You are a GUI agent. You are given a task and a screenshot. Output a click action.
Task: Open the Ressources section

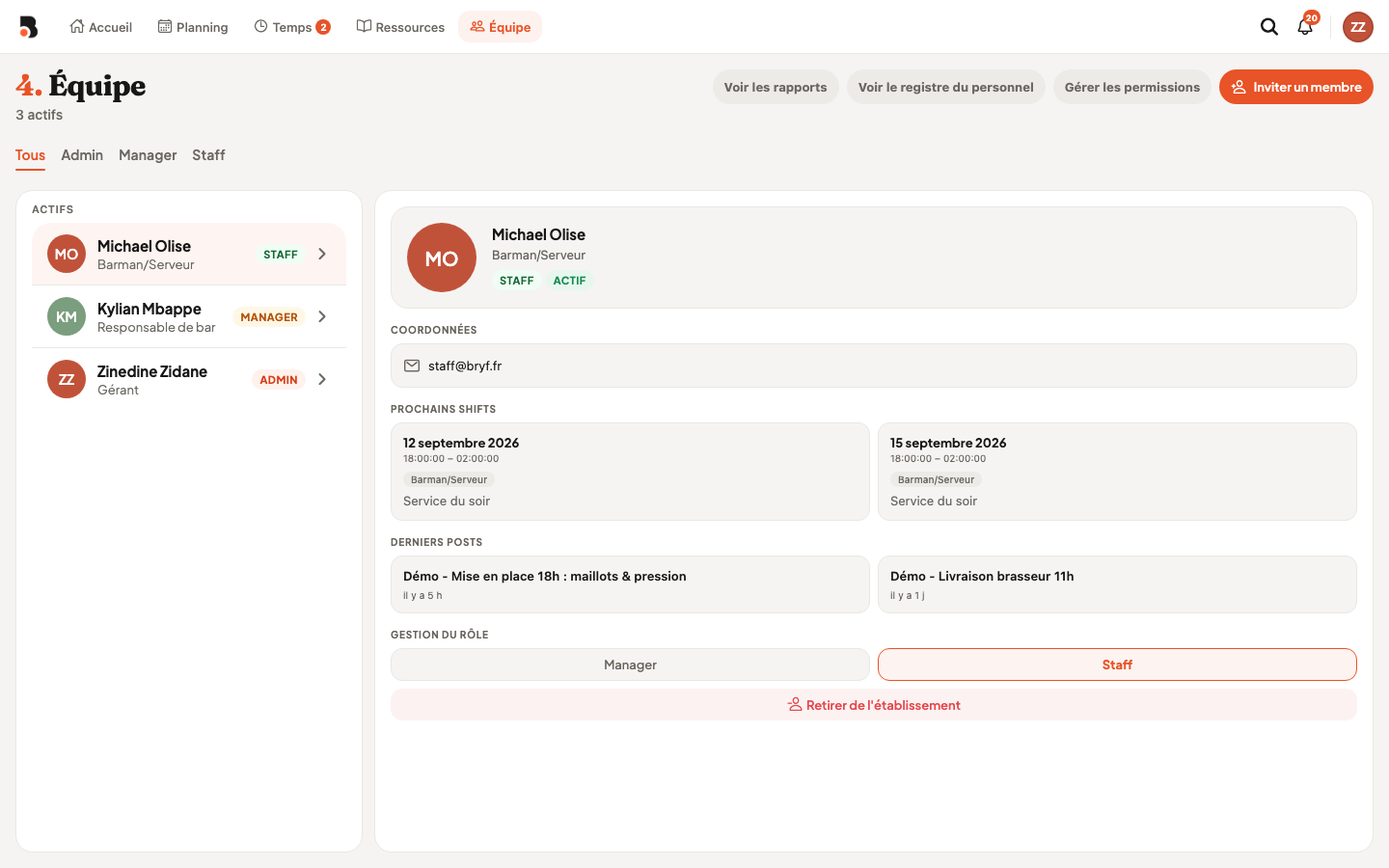point(400,27)
